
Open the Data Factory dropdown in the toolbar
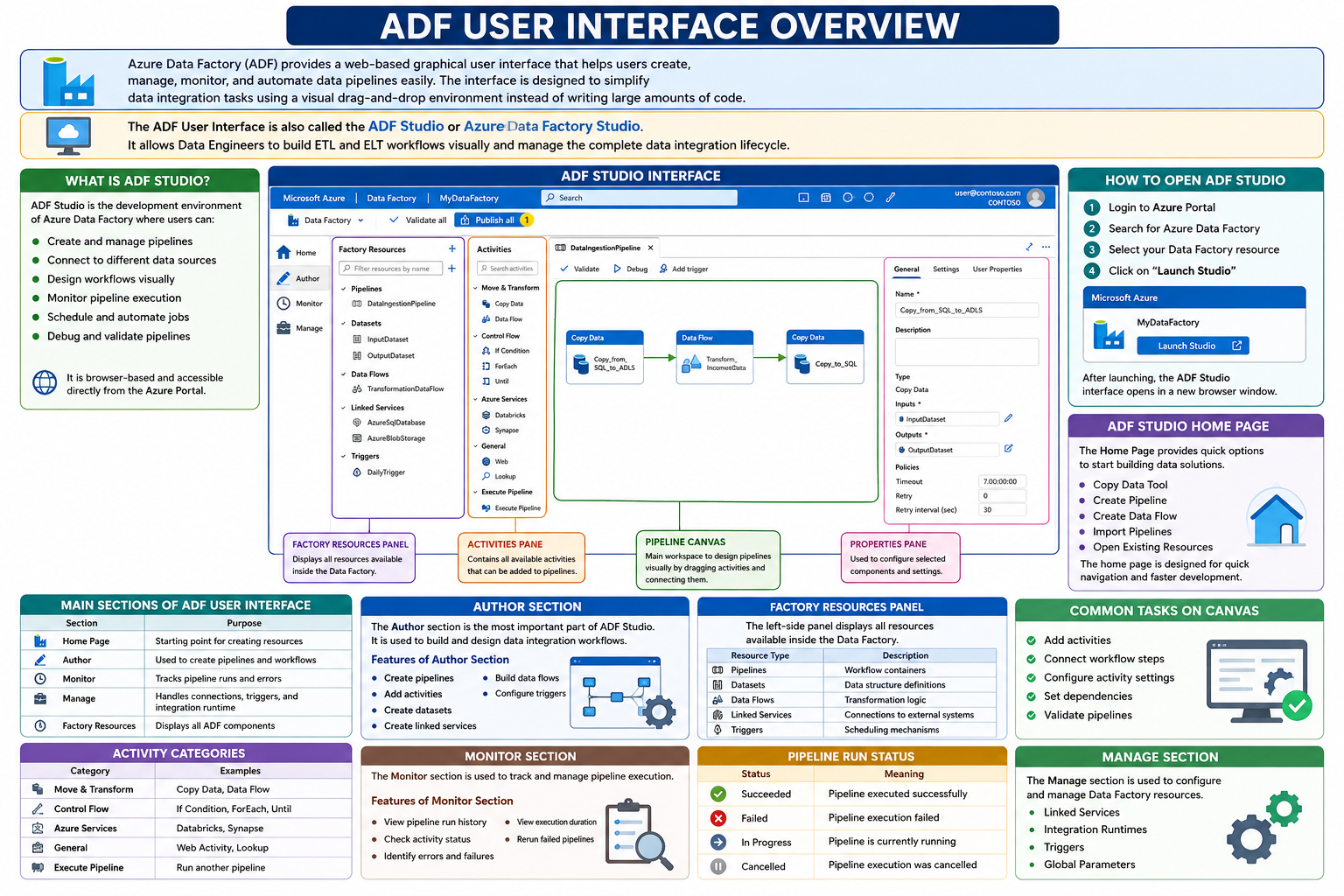click(x=325, y=220)
